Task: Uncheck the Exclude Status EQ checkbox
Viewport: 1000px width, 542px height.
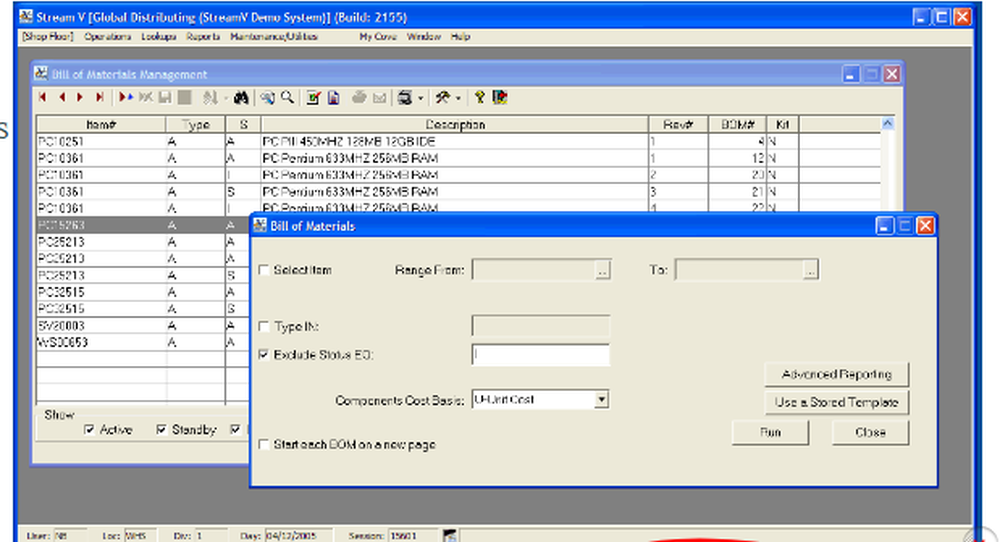Action: point(263,355)
